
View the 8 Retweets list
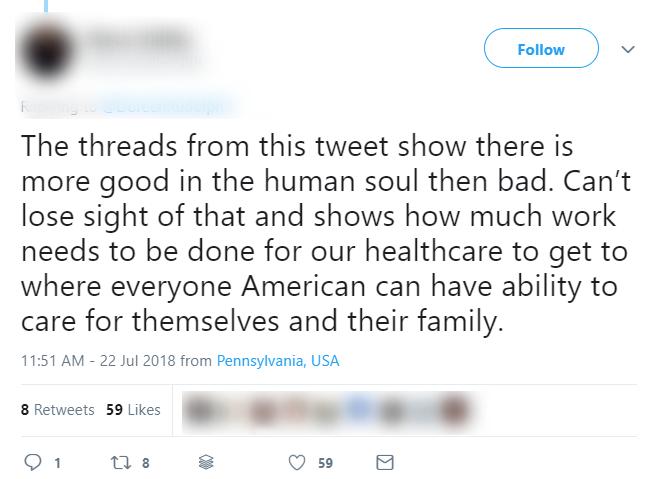(x=57, y=410)
